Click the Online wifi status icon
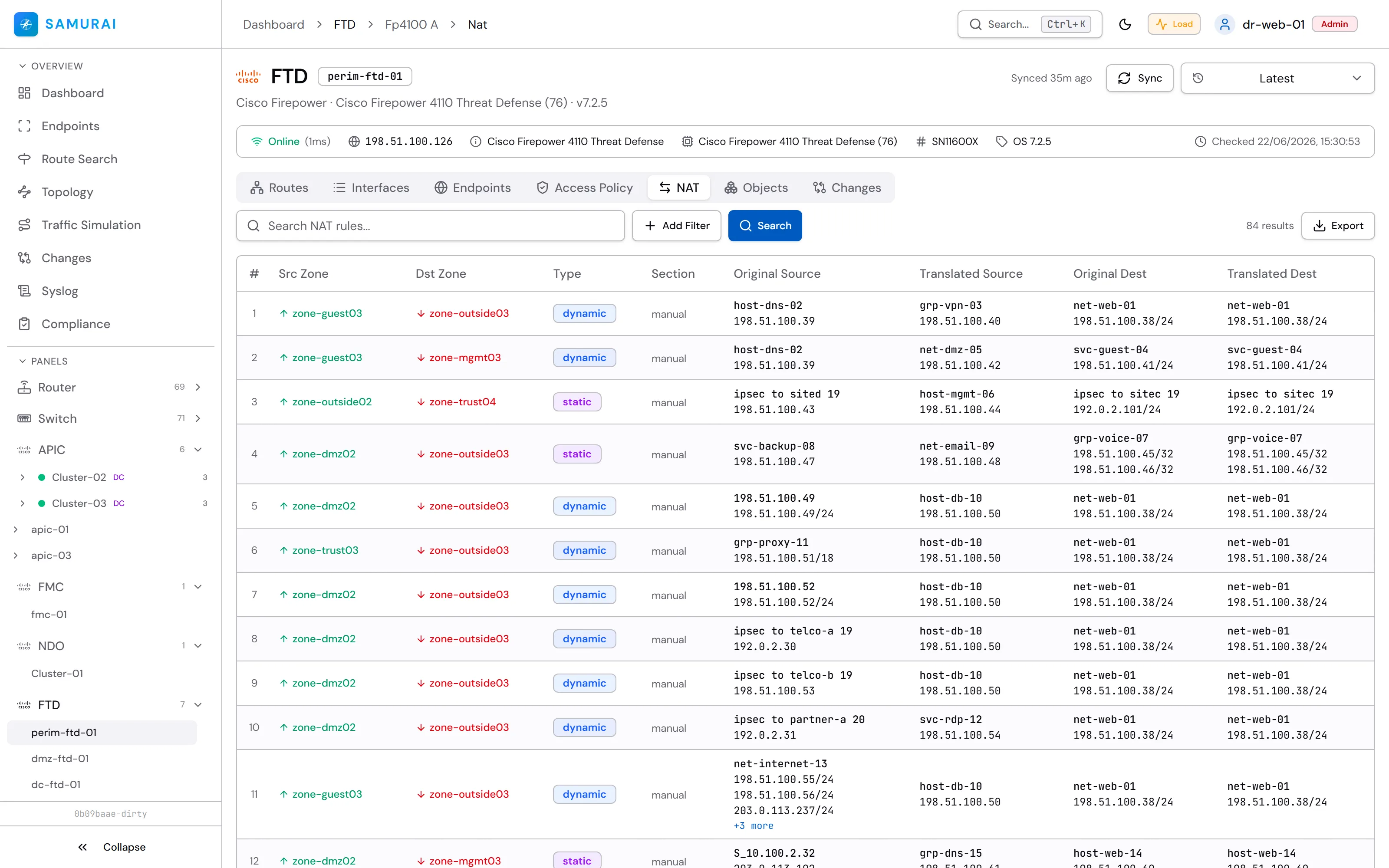This screenshot has height=868, width=1389. (257, 141)
